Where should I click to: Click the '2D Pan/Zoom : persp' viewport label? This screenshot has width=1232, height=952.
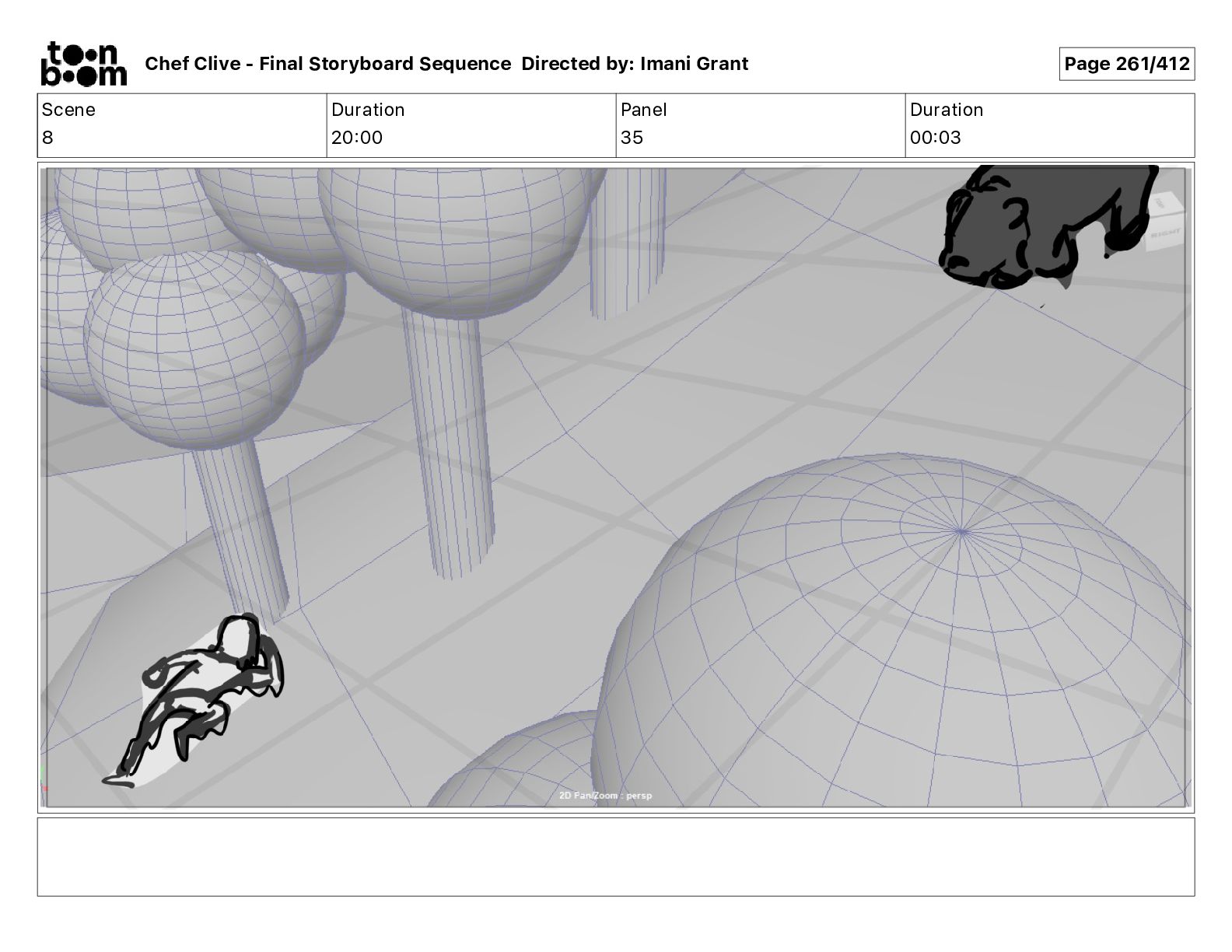click(606, 796)
